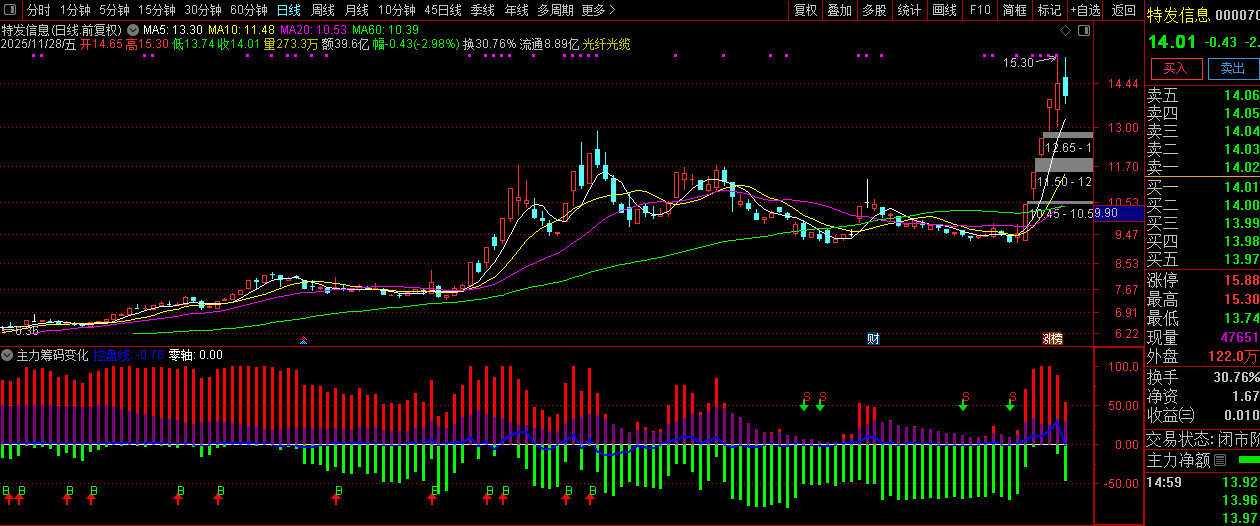Click the 卖五 price 14.06
Image resolution: width=1260 pixels, height=526 pixels.
coord(1241,95)
